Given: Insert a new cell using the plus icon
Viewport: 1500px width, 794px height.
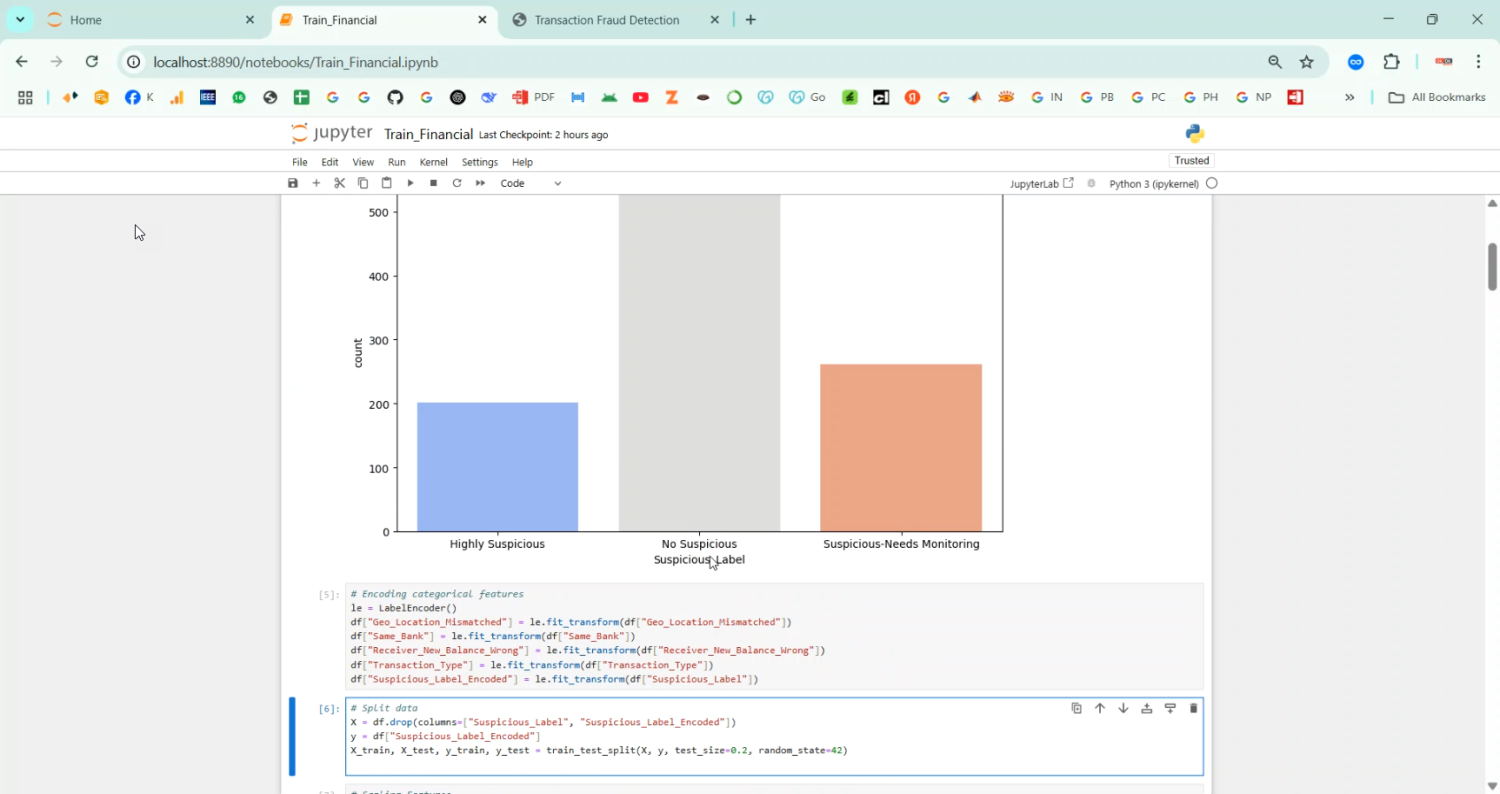Looking at the screenshot, I should coord(316,183).
